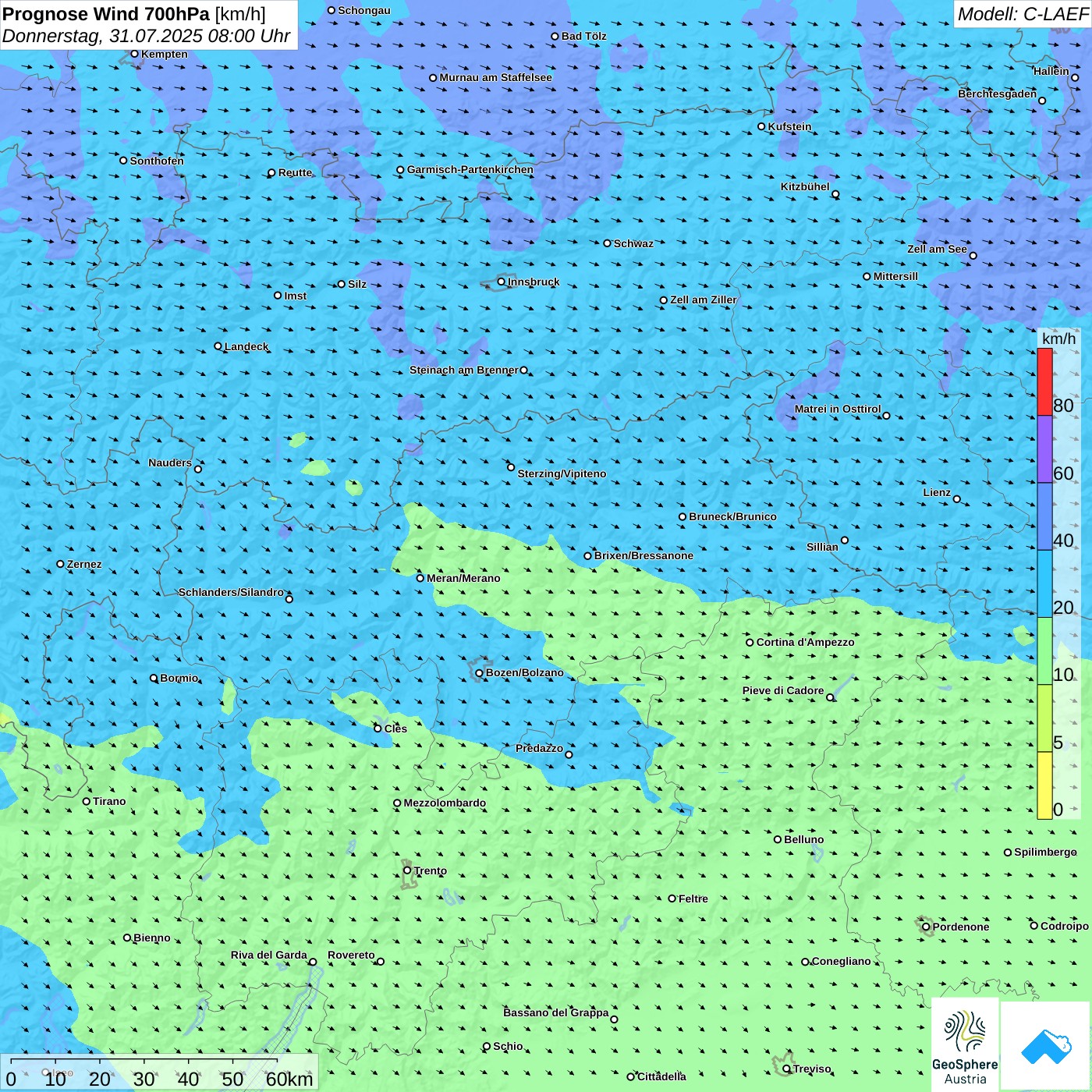Image resolution: width=1092 pixels, height=1092 pixels.
Task: Click the Pordenone city label
Action: click(x=961, y=927)
